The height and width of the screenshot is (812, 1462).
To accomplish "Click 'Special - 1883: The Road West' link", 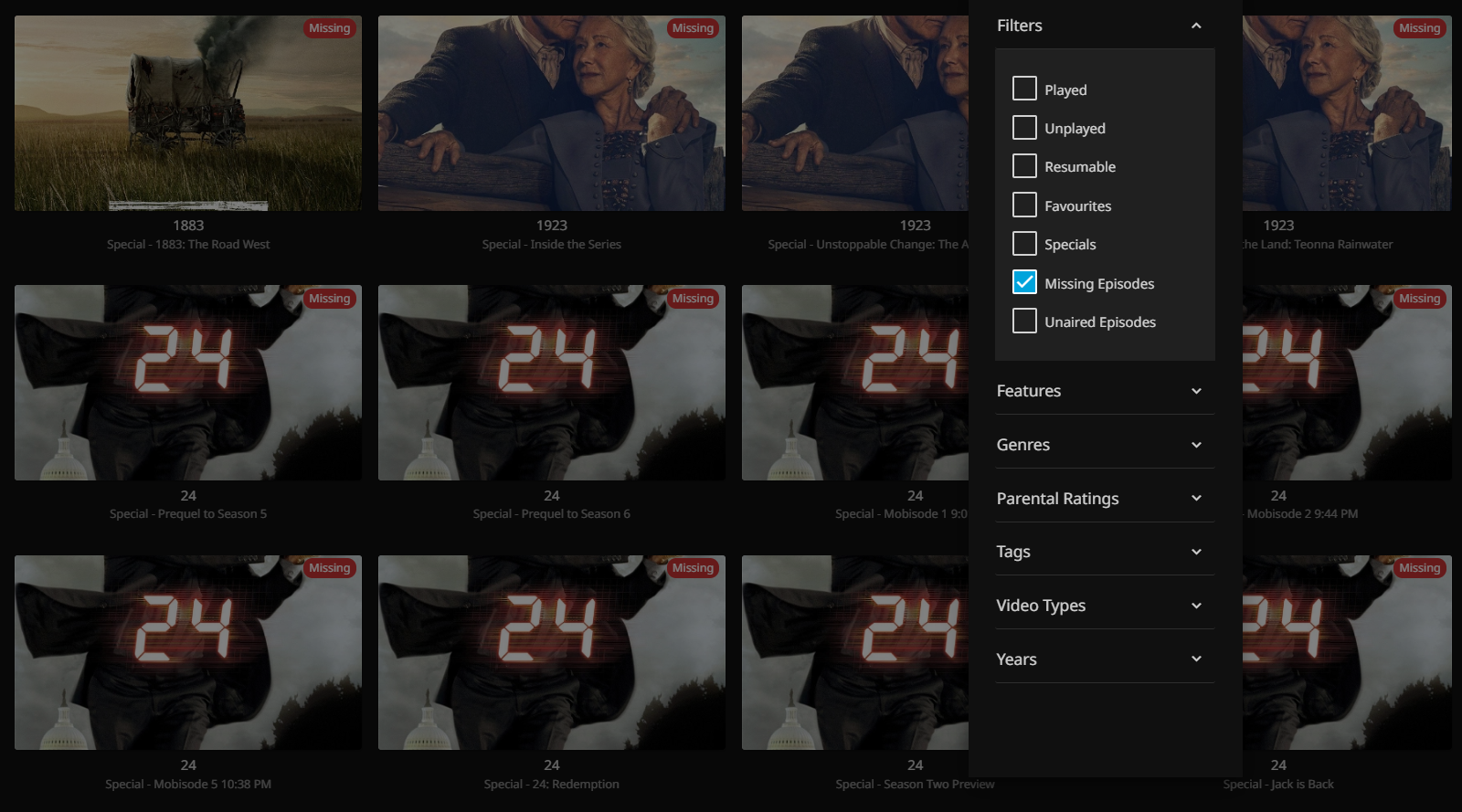I will (x=187, y=245).
